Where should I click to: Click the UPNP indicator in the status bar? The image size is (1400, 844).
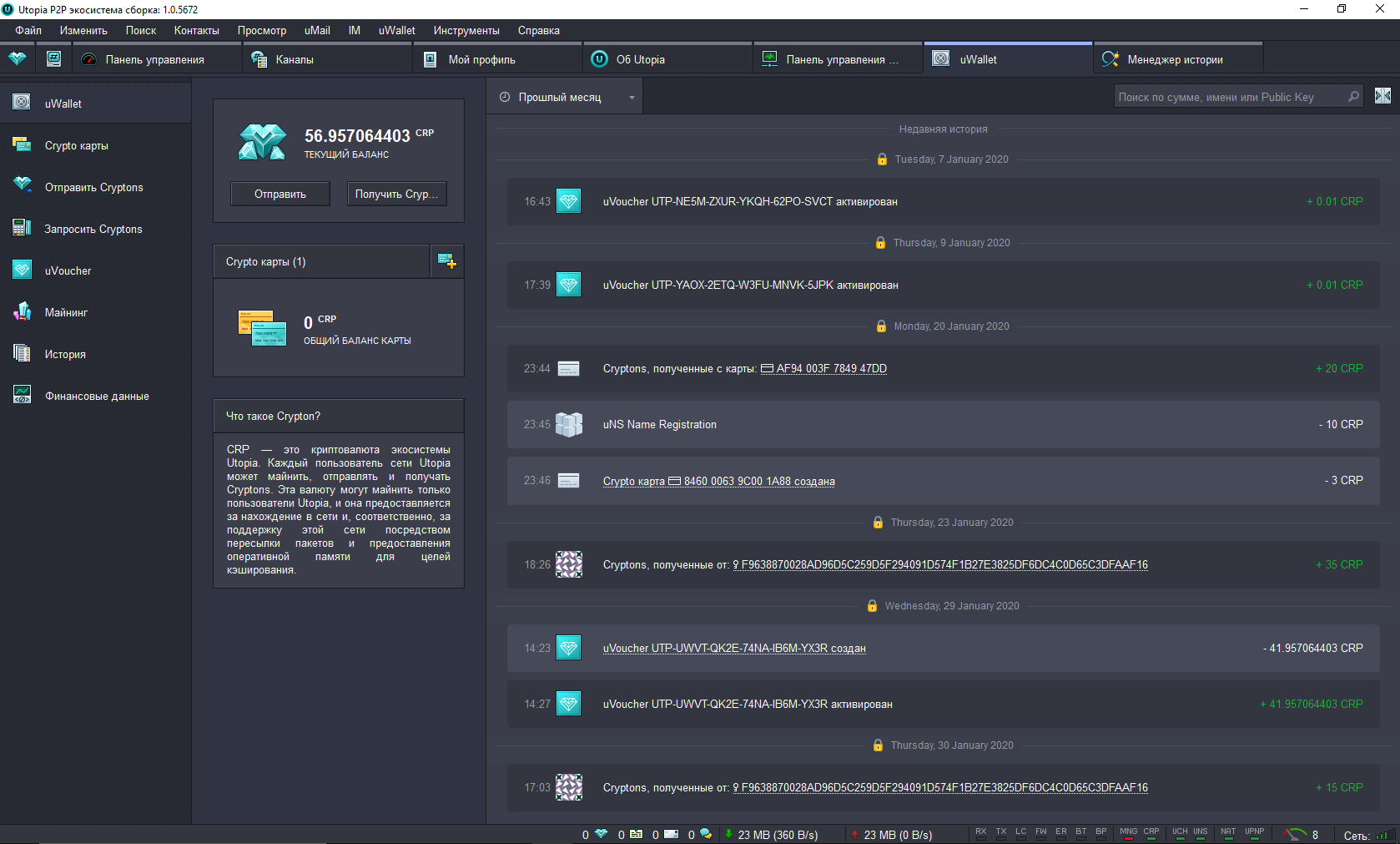pyautogui.click(x=1254, y=833)
